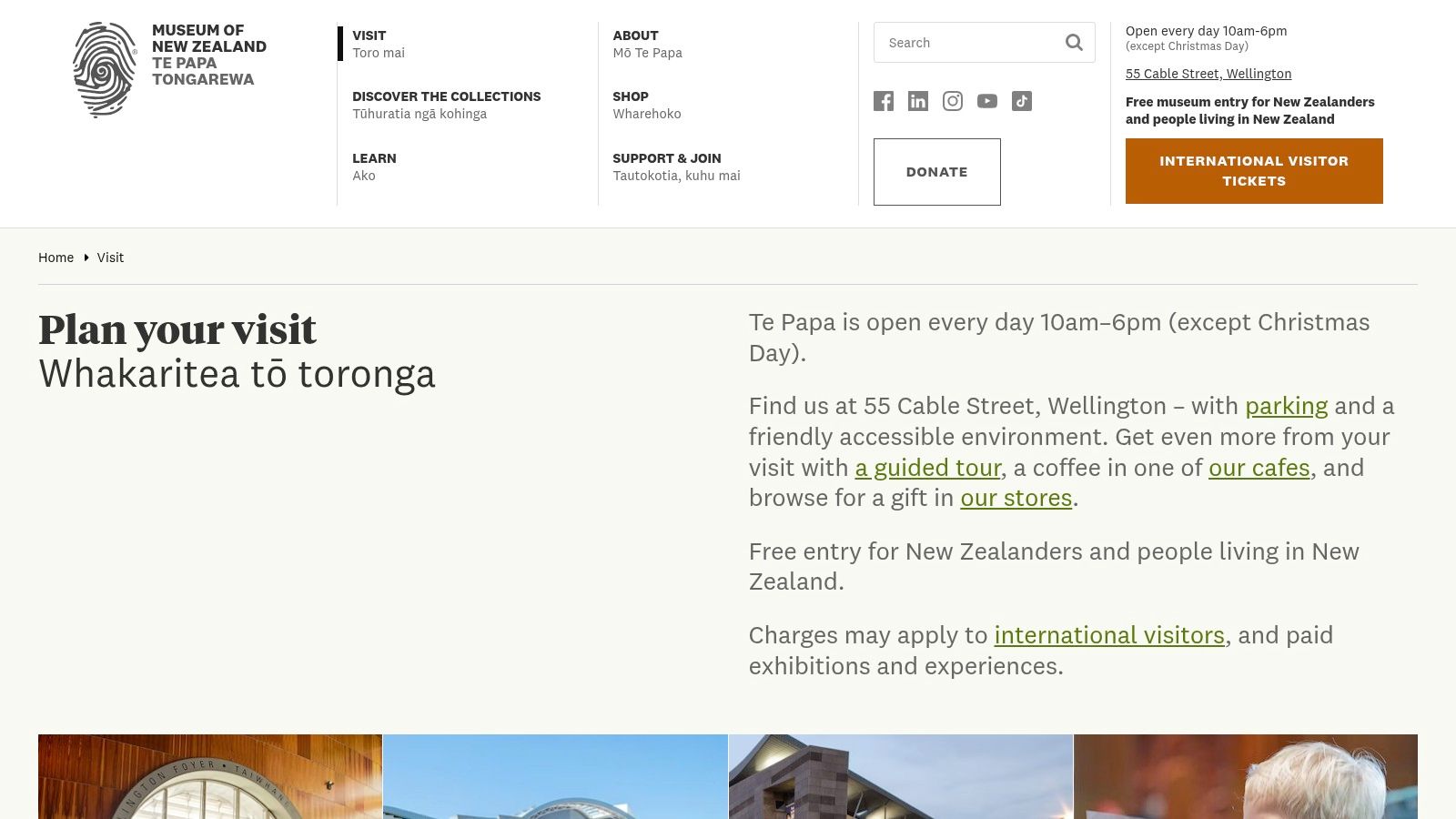Click the DONATE button
Image resolution: width=1456 pixels, height=819 pixels.
(936, 171)
